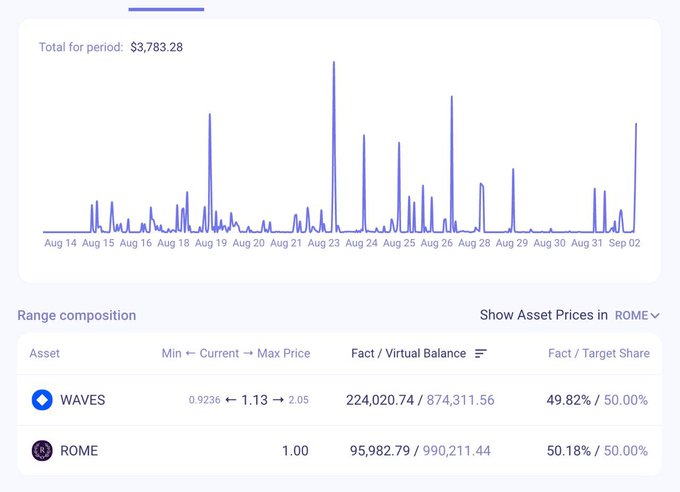Click the Aug 14 label on chart axis
The height and width of the screenshot is (492, 680).
pyautogui.click(x=60, y=243)
